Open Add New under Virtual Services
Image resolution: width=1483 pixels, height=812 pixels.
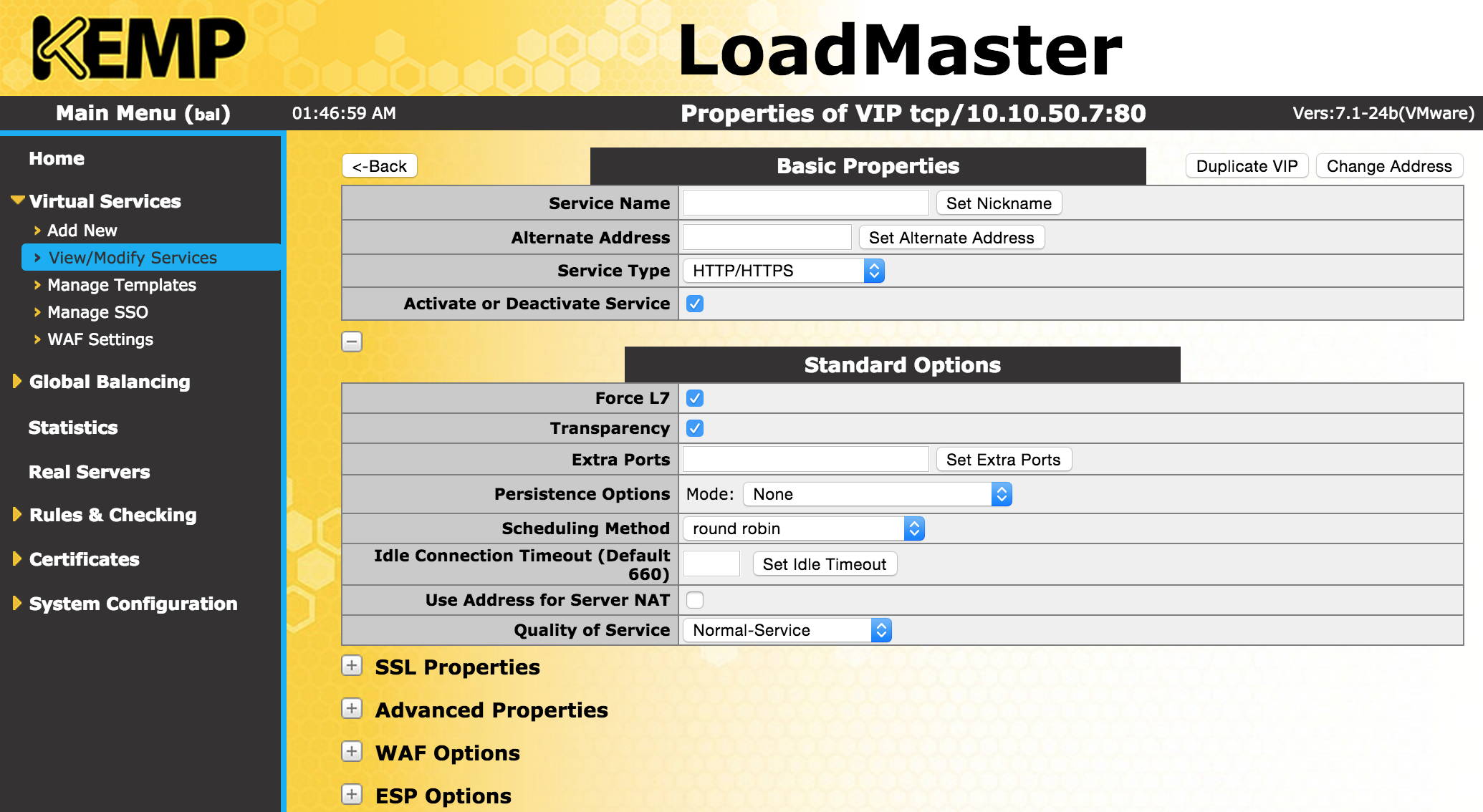pyautogui.click(x=82, y=231)
